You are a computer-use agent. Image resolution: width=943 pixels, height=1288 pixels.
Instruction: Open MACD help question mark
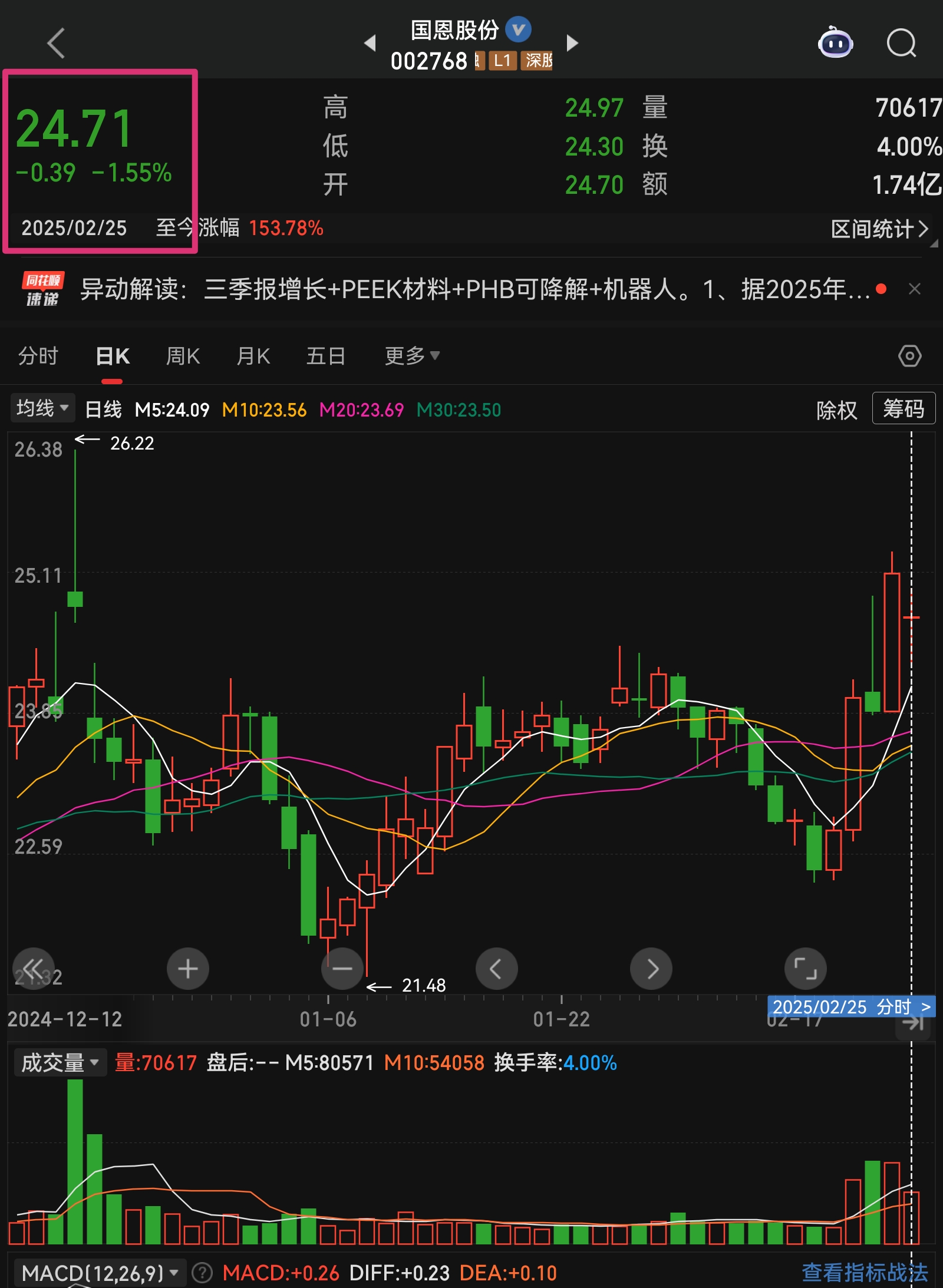click(202, 1273)
